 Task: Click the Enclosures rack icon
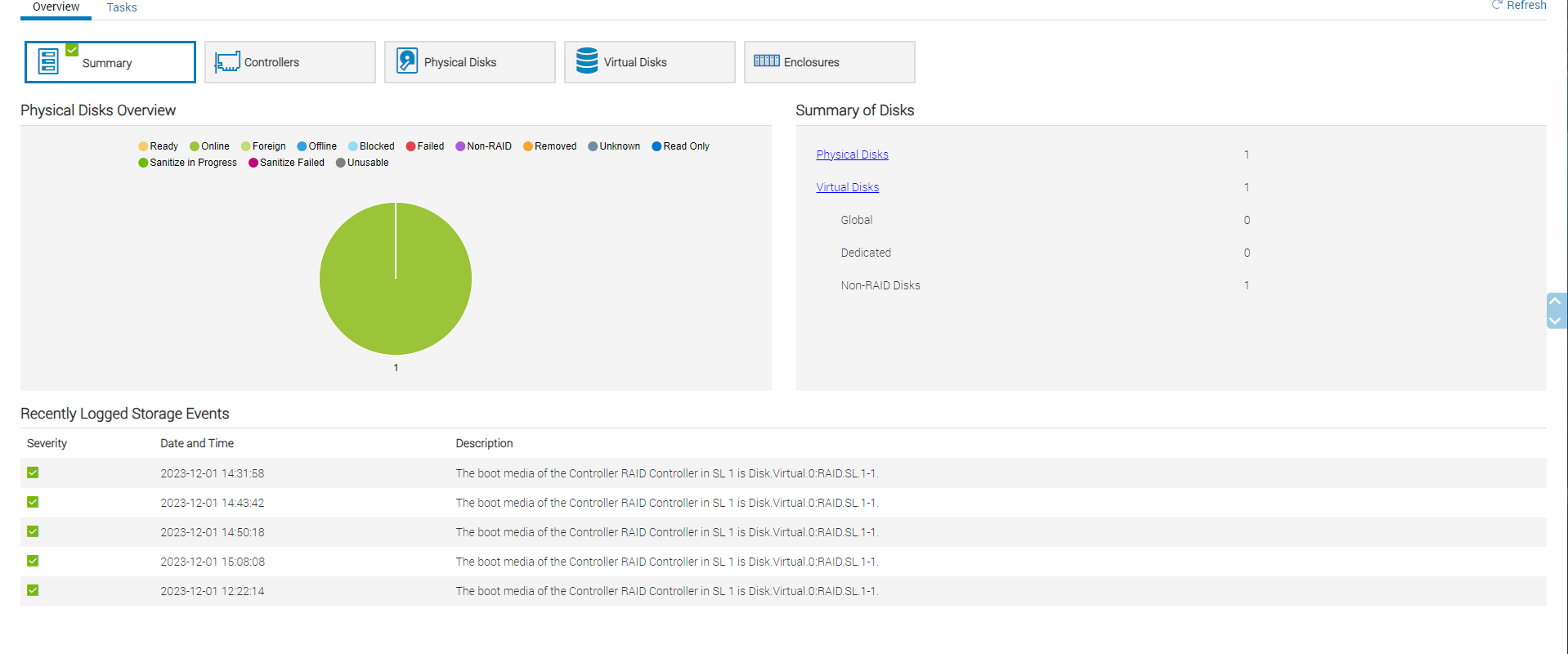(767, 60)
